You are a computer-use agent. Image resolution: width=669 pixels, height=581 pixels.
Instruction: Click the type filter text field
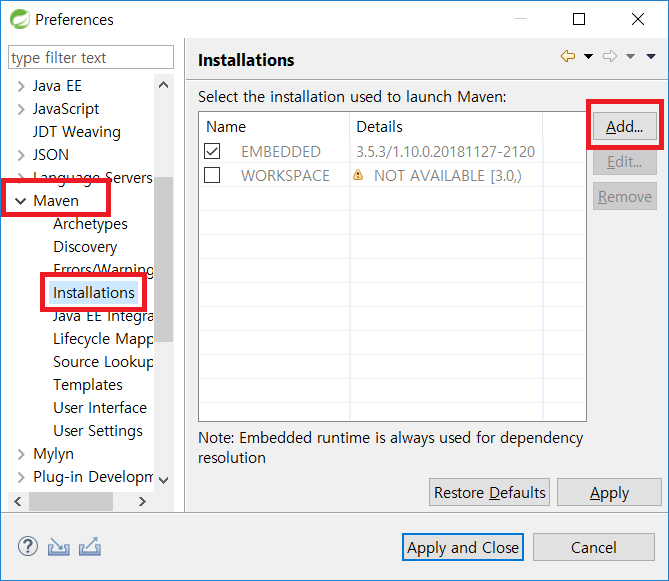pos(91,57)
